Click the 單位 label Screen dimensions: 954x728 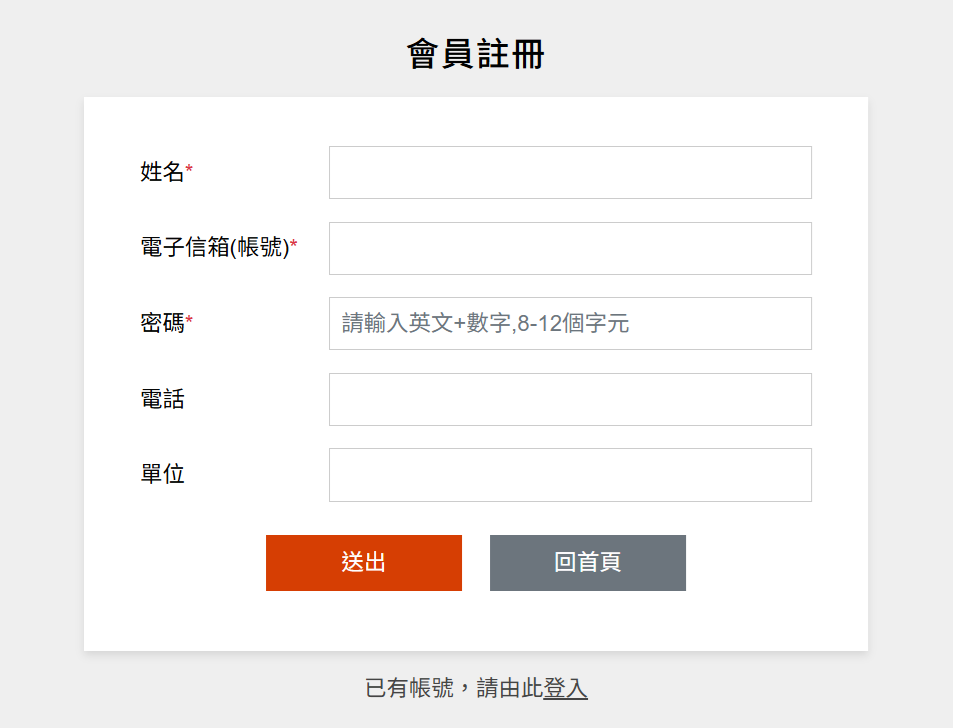tap(162, 474)
